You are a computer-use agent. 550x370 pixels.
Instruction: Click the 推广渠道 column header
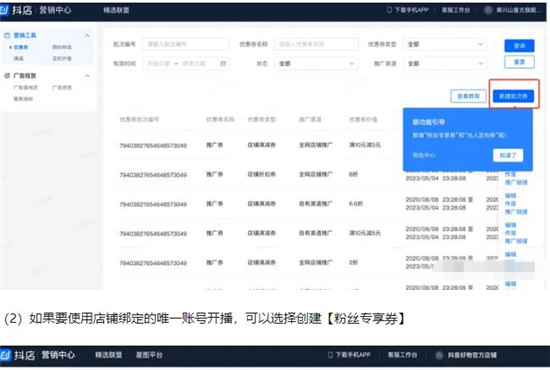coord(310,119)
